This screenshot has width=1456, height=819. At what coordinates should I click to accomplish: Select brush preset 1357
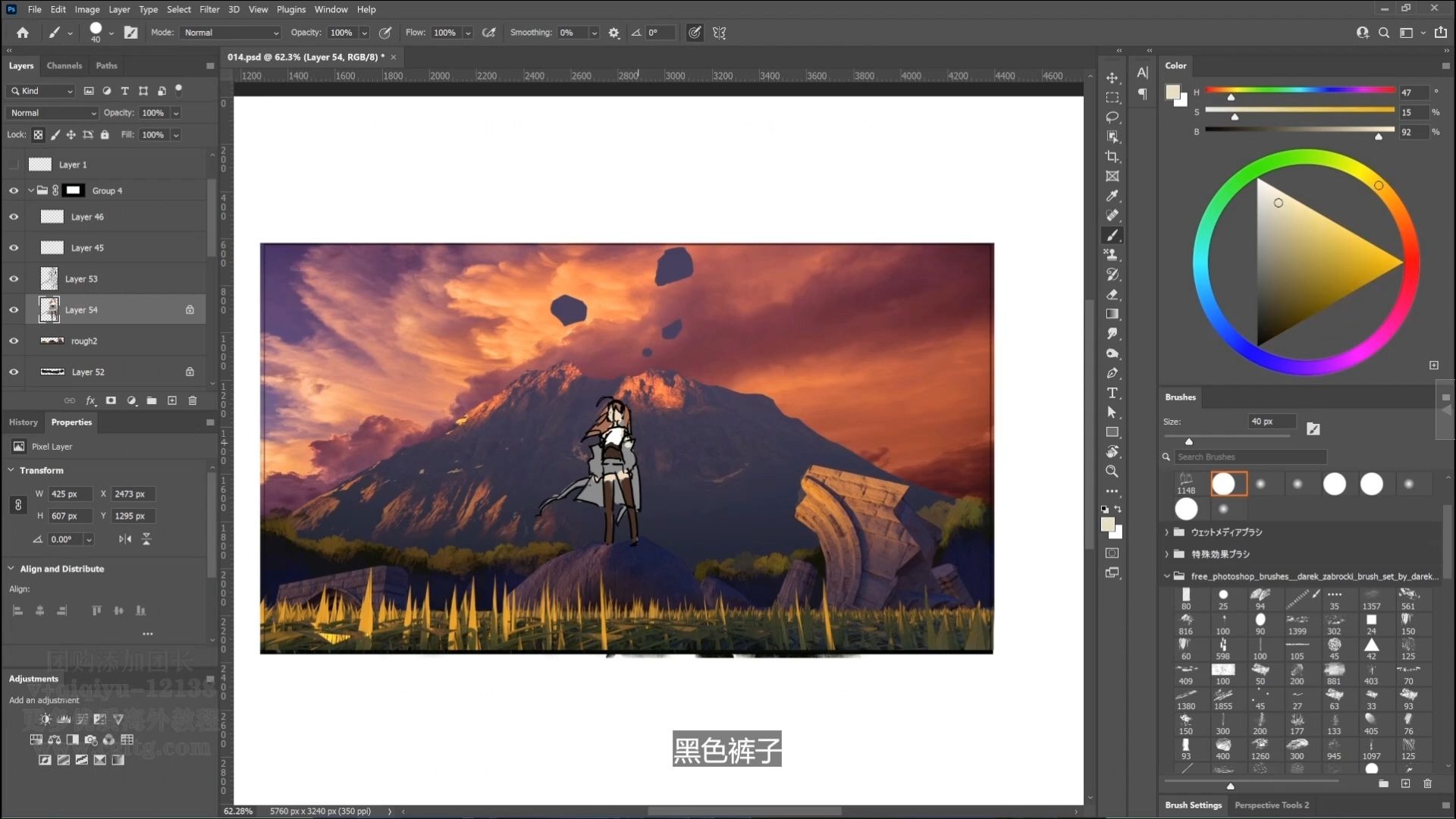tap(1371, 600)
